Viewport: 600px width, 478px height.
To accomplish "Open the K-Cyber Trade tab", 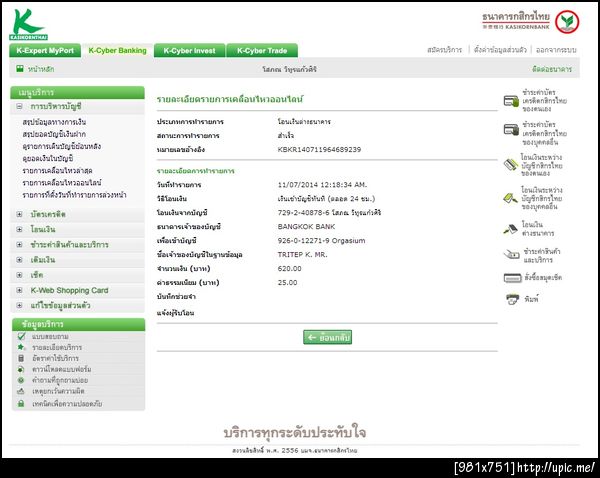I will 262,51.
